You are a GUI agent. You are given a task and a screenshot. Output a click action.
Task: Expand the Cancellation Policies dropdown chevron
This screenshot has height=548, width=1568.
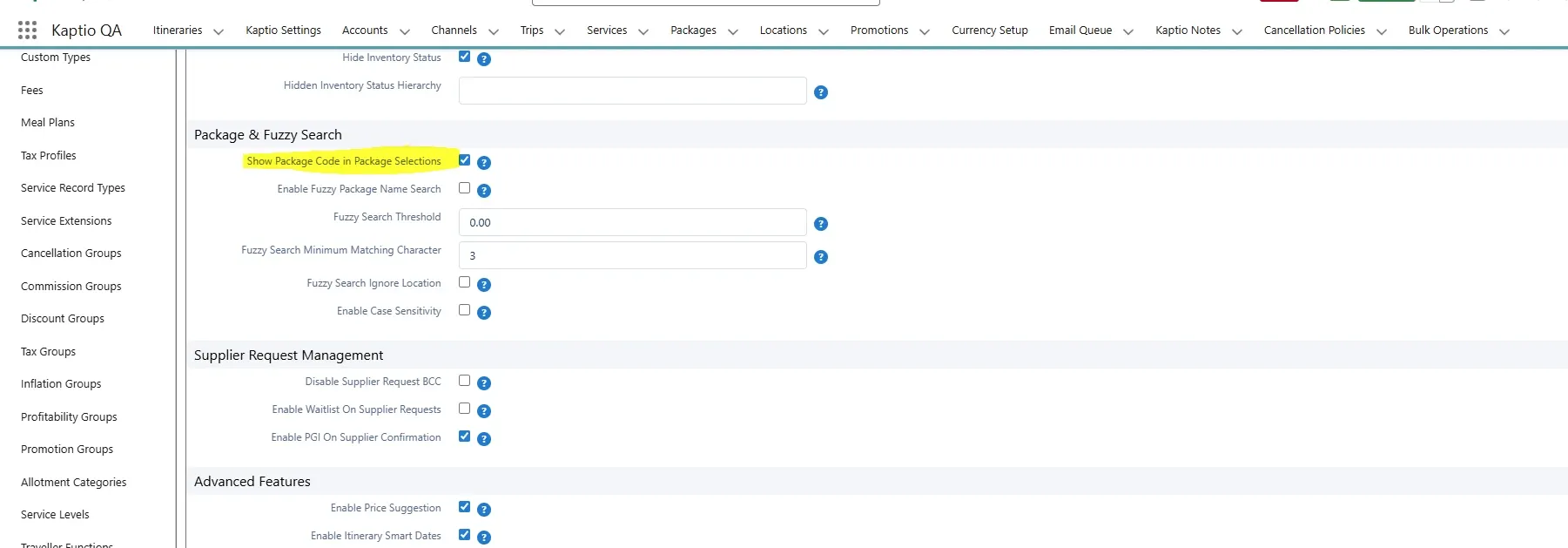(x=1381, y=31)
